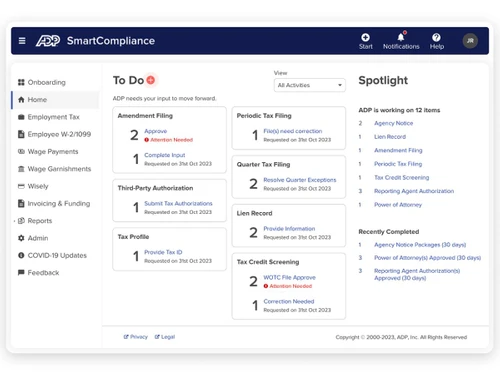Click Attention Needed under Amendment Filing Approve
This screenshot has height=375, width=500.
[171, 140]
